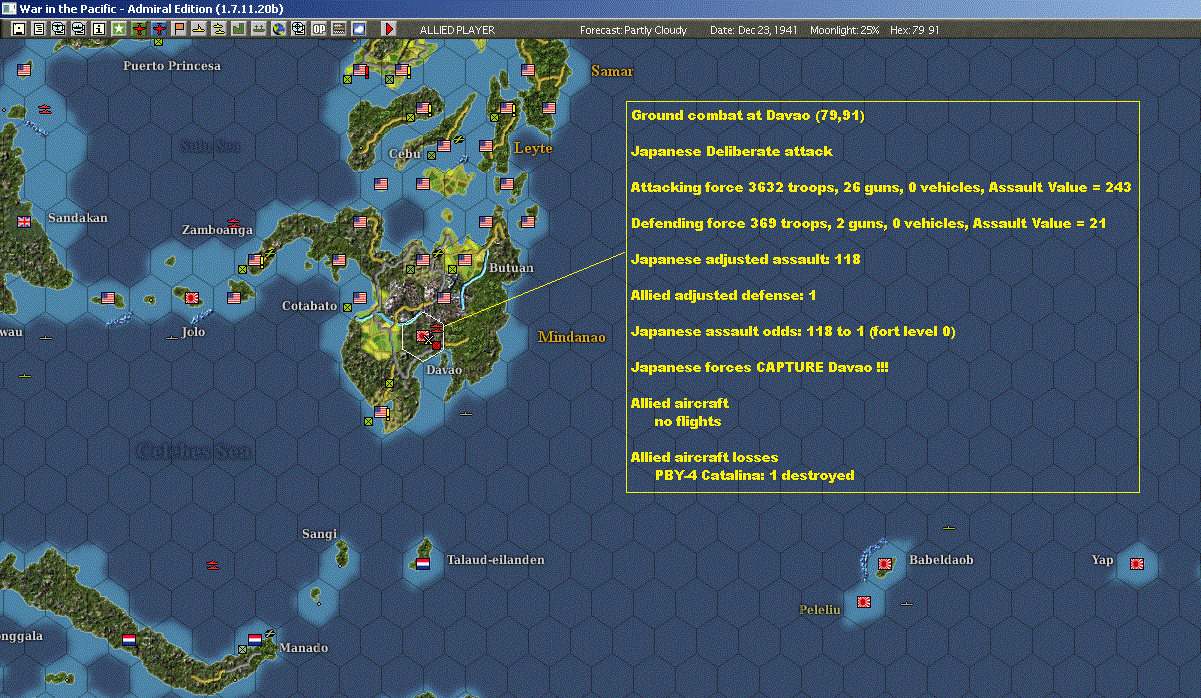Open the document list toolbar icon
The width and height of the screenshot is (1201, 698).
(x=38, y=29)
